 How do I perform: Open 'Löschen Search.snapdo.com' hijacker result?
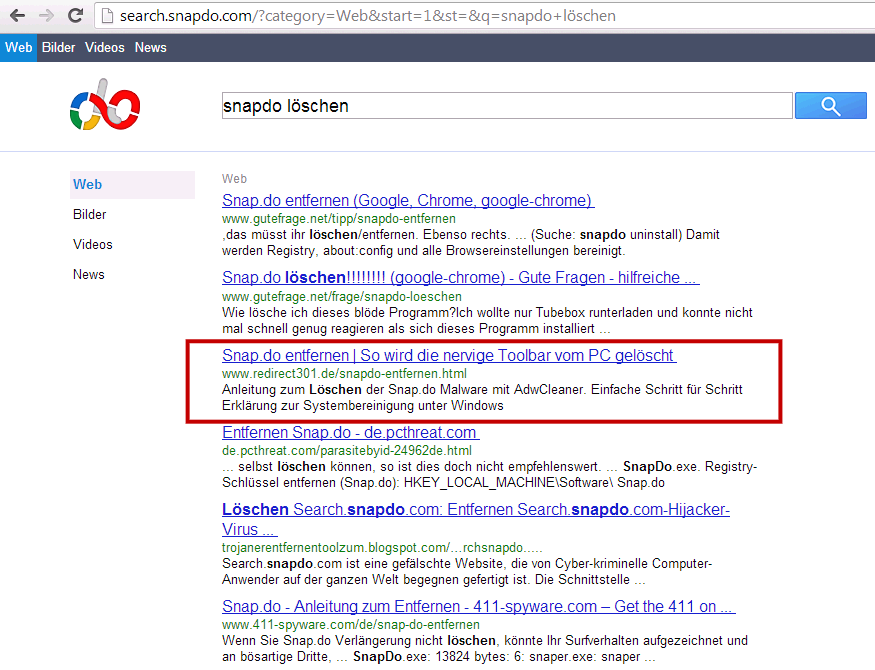click(x=475, y=519)
